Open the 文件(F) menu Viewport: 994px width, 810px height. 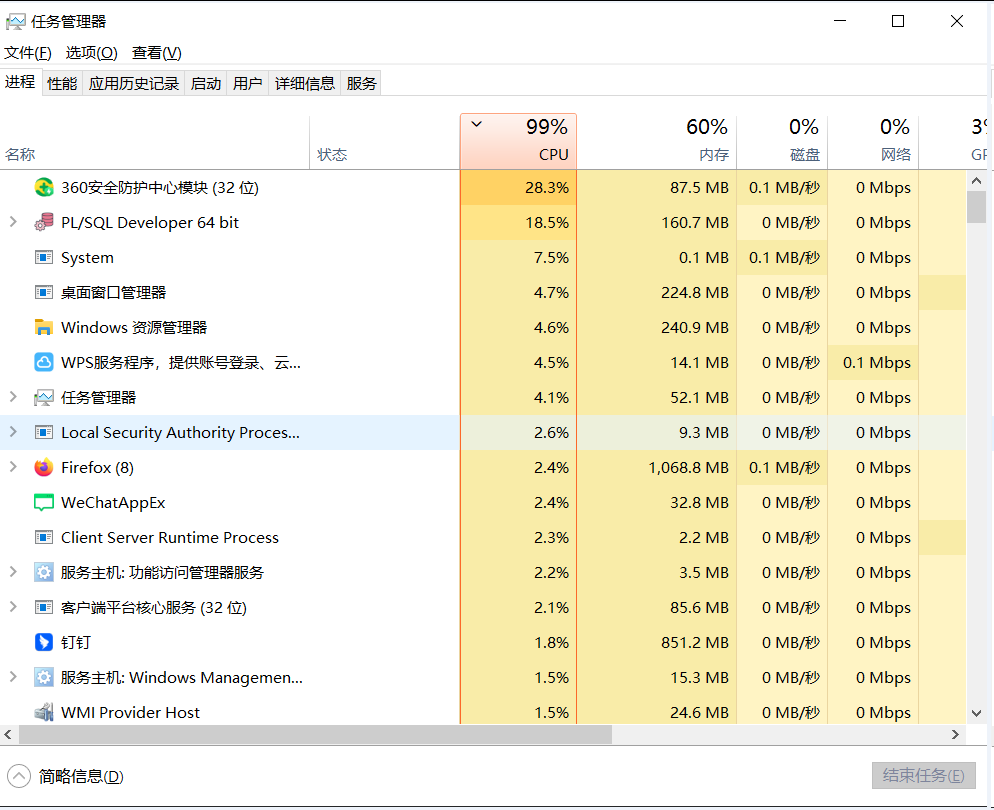[x=28, y=53]
